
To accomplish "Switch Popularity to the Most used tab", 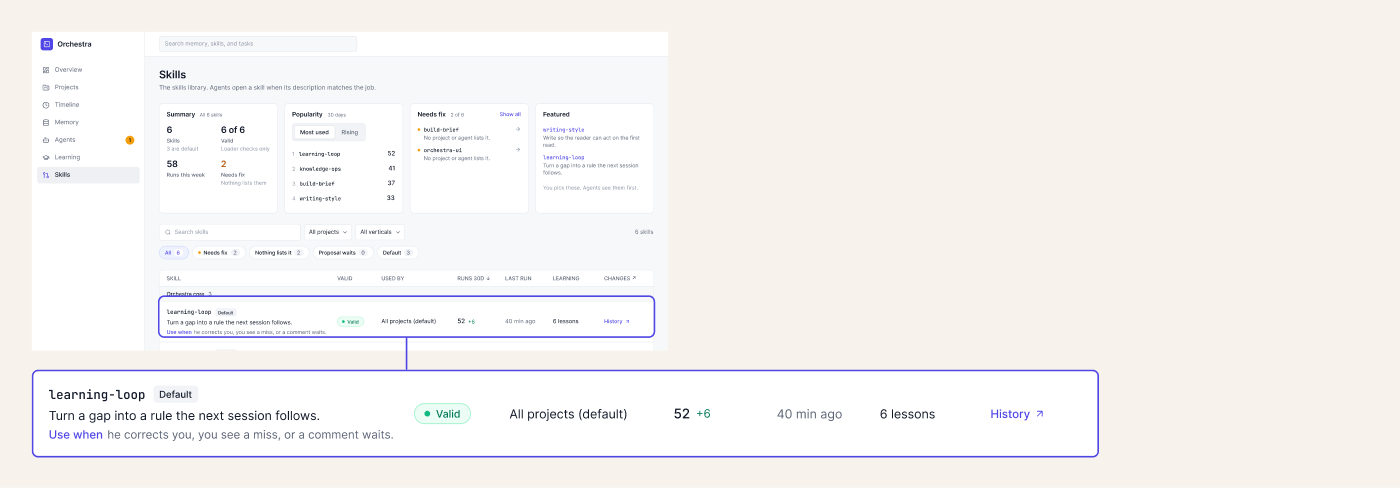I will (x=314, y=132).
